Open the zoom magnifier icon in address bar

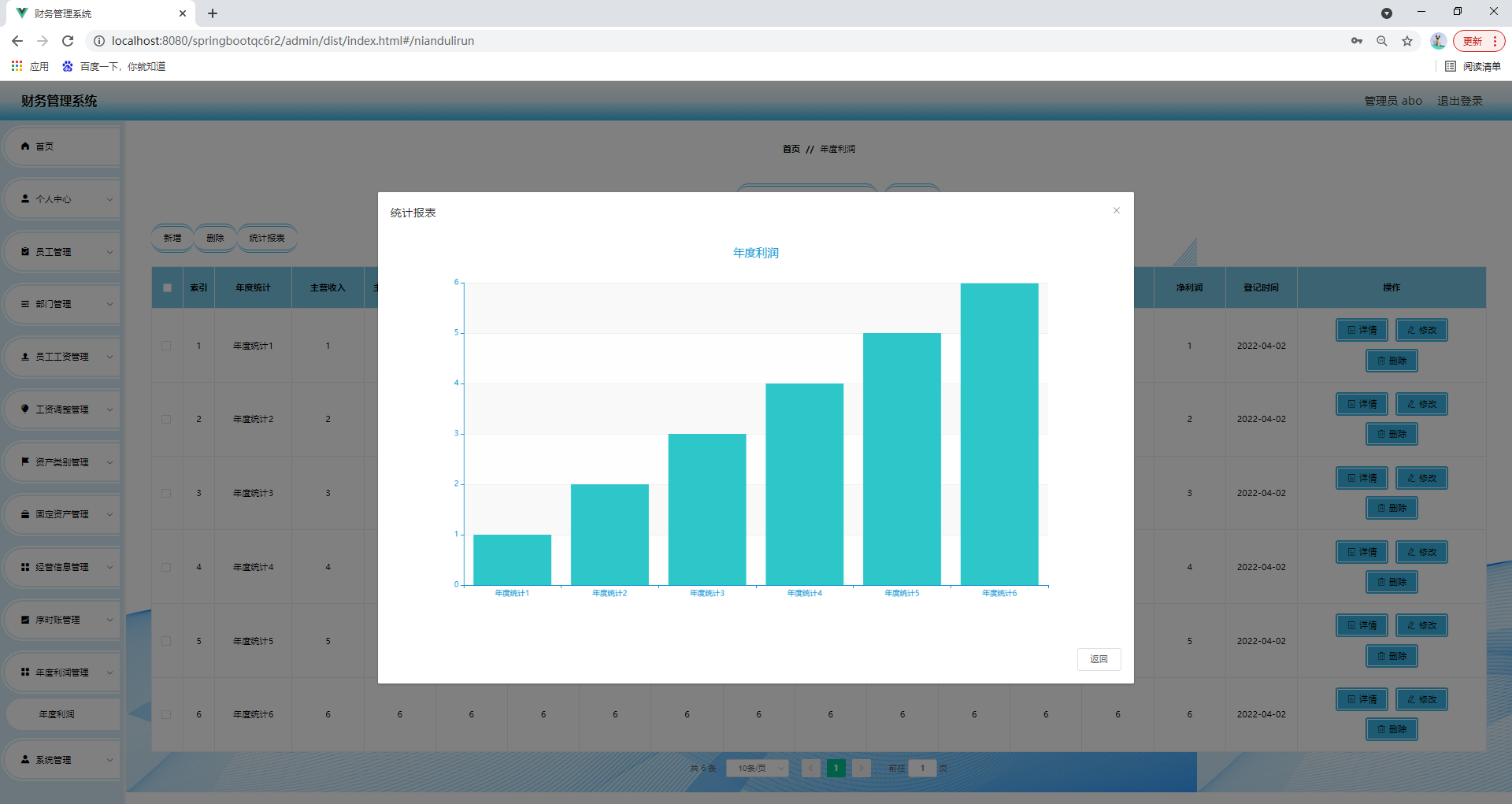1382,41
